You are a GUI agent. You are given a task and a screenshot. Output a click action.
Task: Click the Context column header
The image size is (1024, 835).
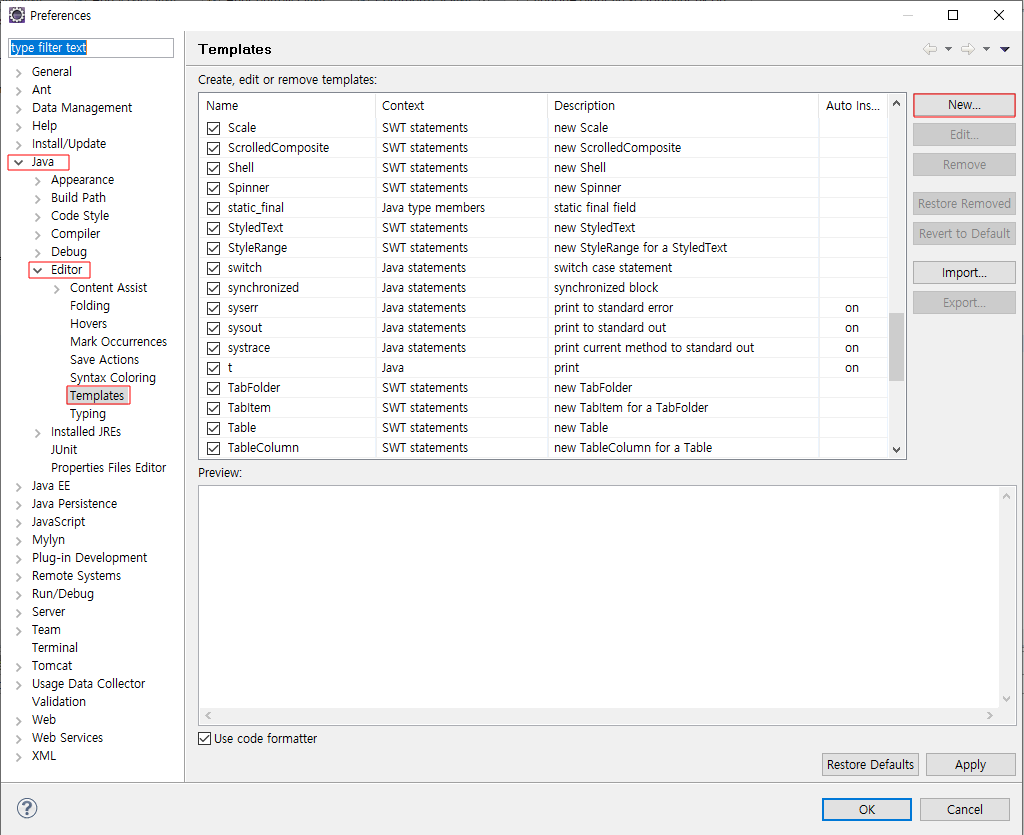461,106
